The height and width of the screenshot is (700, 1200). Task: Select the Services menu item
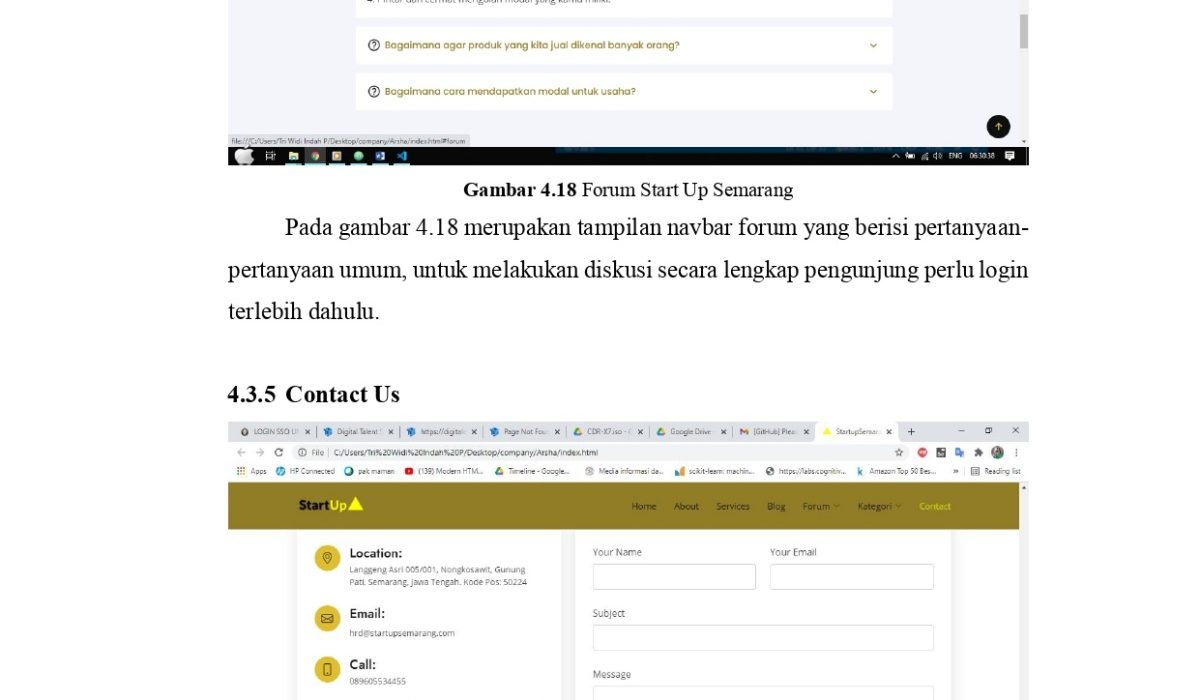(x=732, y=506)
